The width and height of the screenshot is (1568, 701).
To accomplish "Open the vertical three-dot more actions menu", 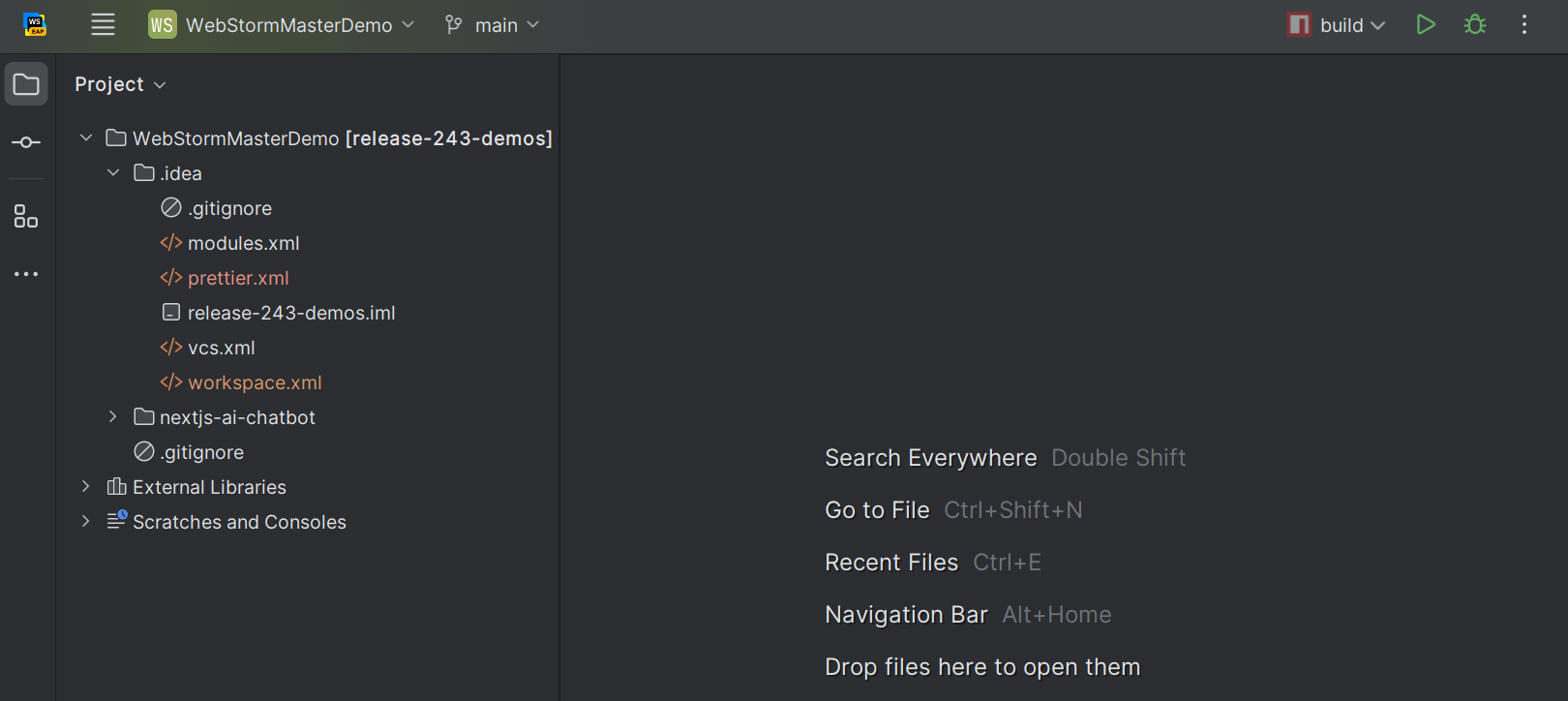I will [1523, 25].
